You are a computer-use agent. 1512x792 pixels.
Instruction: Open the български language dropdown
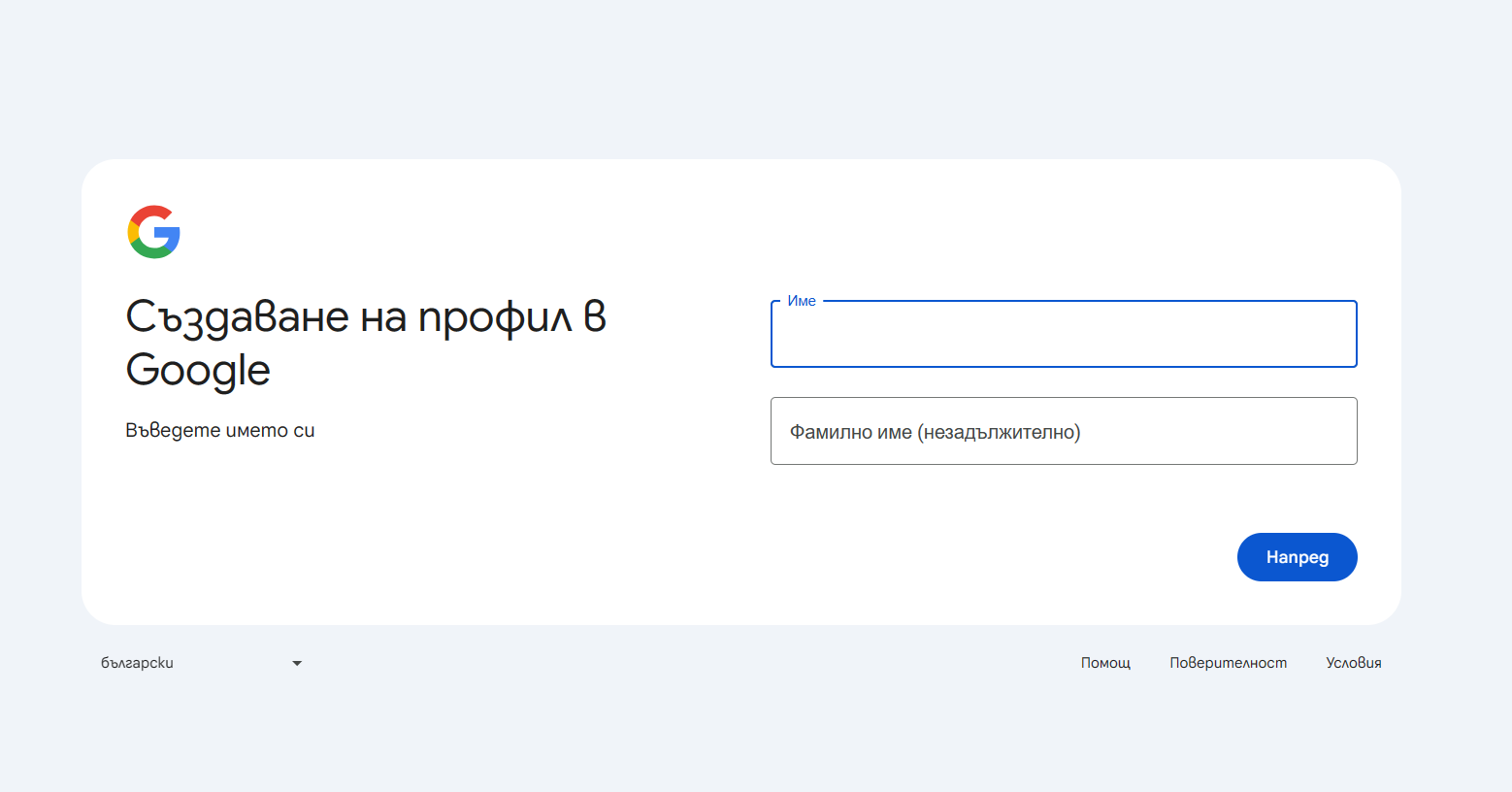202,663
